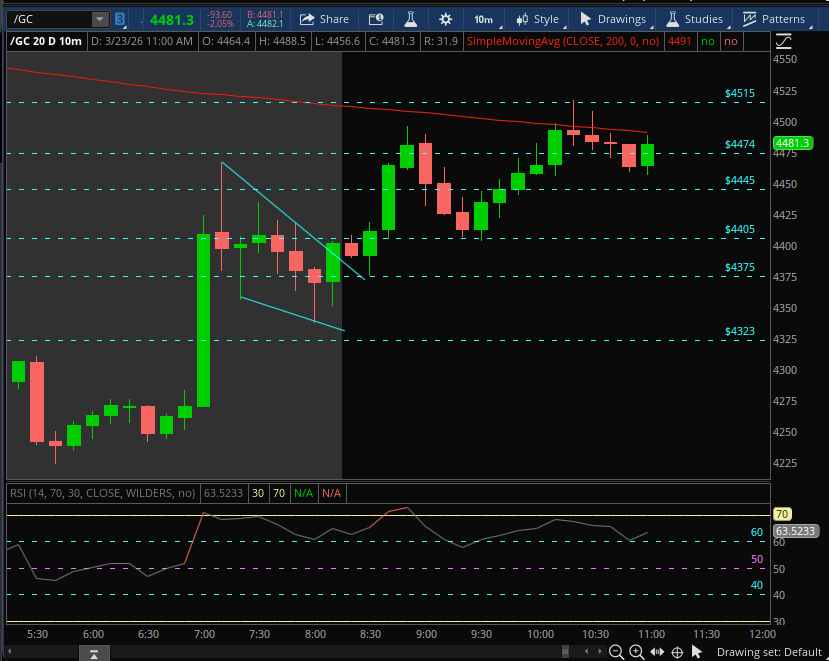The image size is (829, 661).
Task: Open the Share chart button
Action: 324,20
